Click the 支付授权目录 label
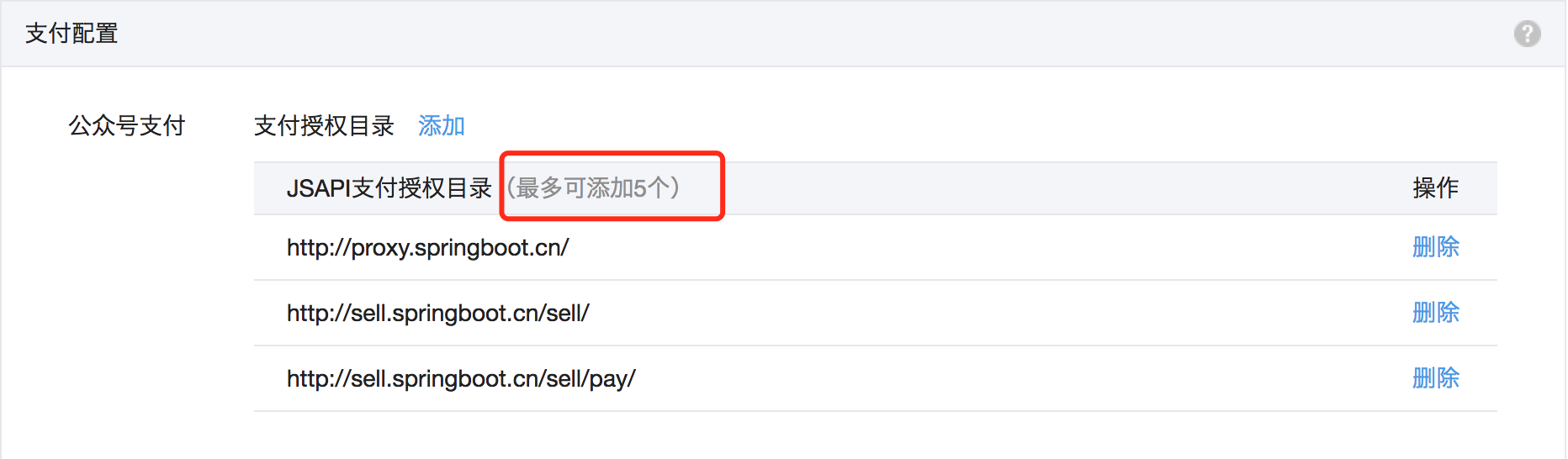Image resolution: width=1568 pixels, height=459 pixels. coord(324,125)
